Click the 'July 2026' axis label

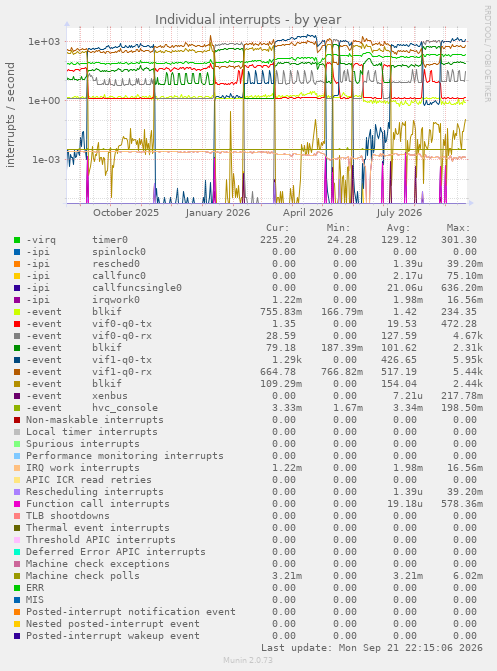coord(399,213)
